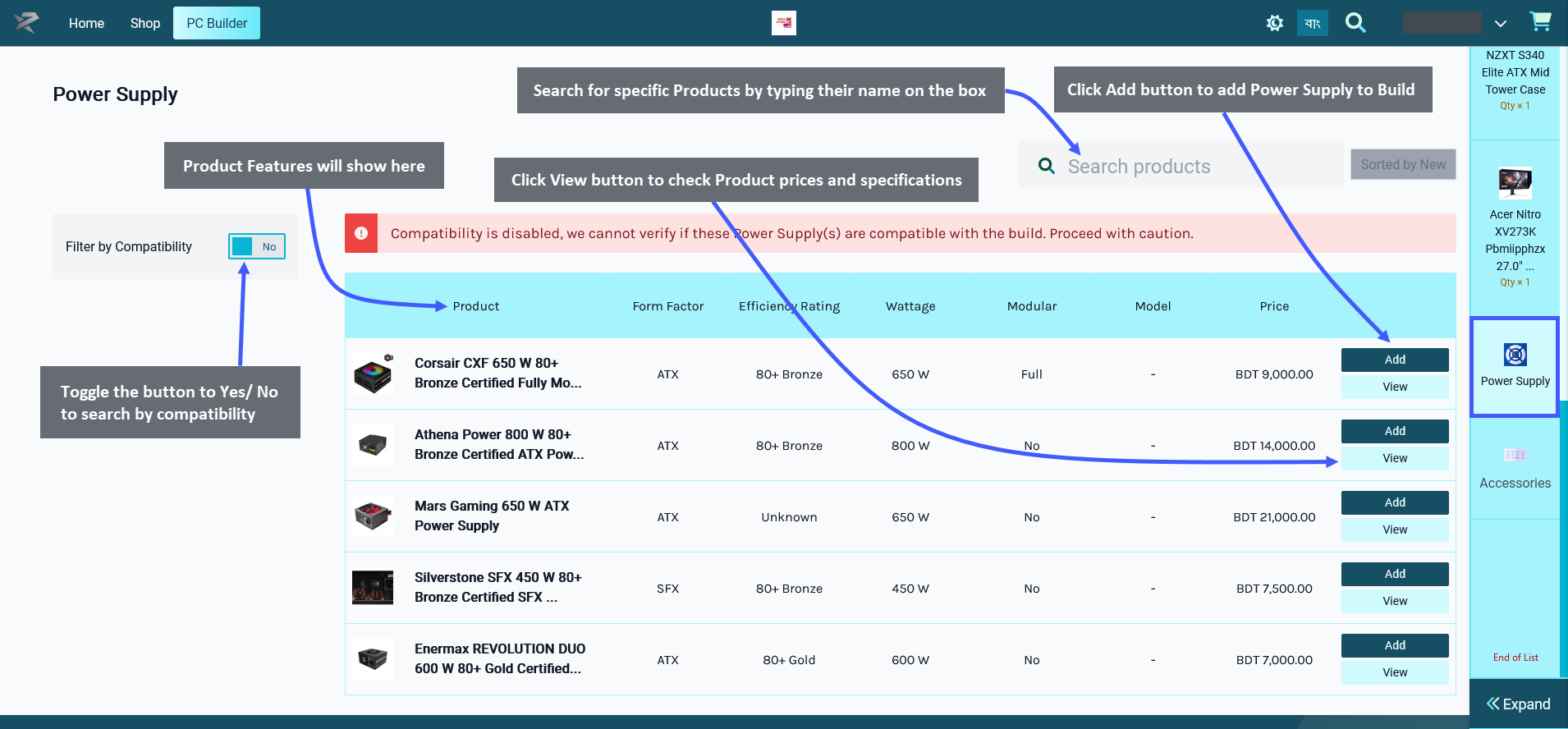Click the search icon beside Search products
The width and height of the screenshot is (1568, 729).
click(1046, 166)
